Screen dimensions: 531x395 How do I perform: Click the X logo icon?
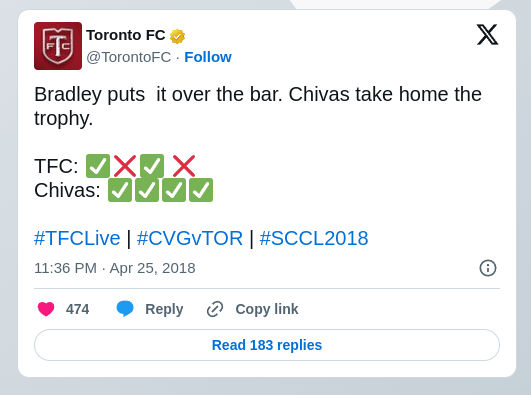pos(487,35)
